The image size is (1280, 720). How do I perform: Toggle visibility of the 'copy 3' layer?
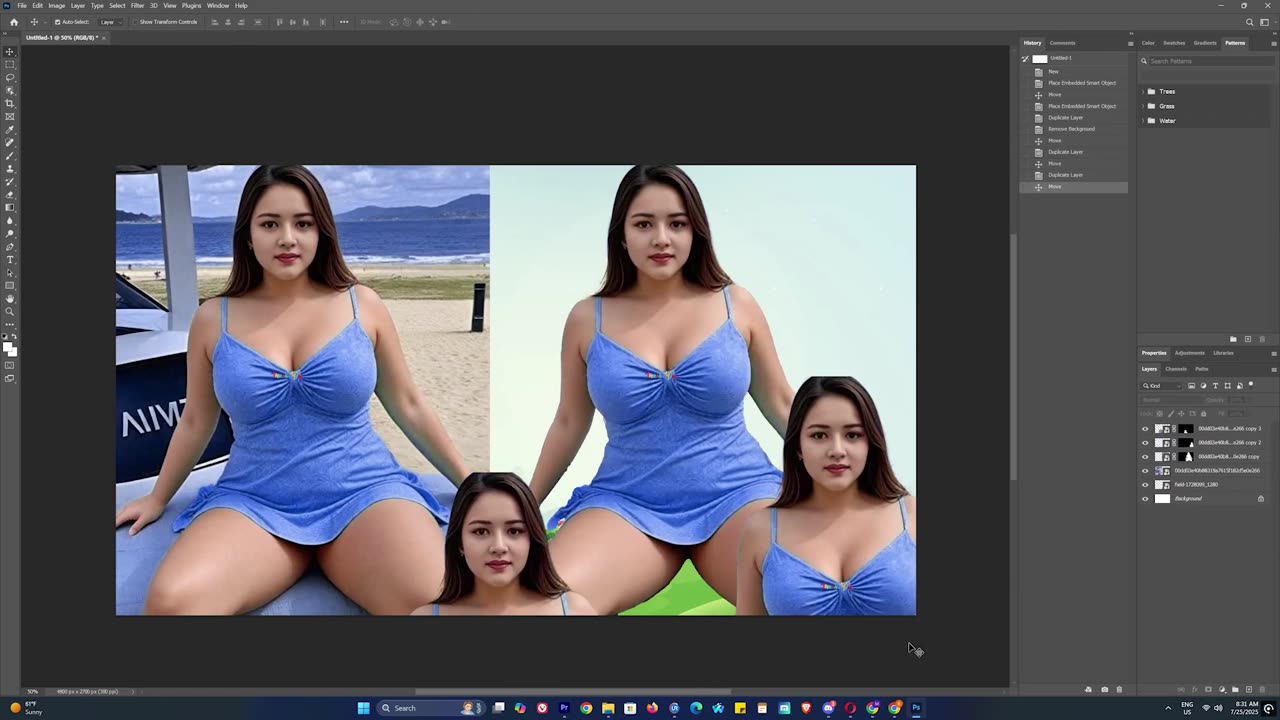pos(1145,429)
